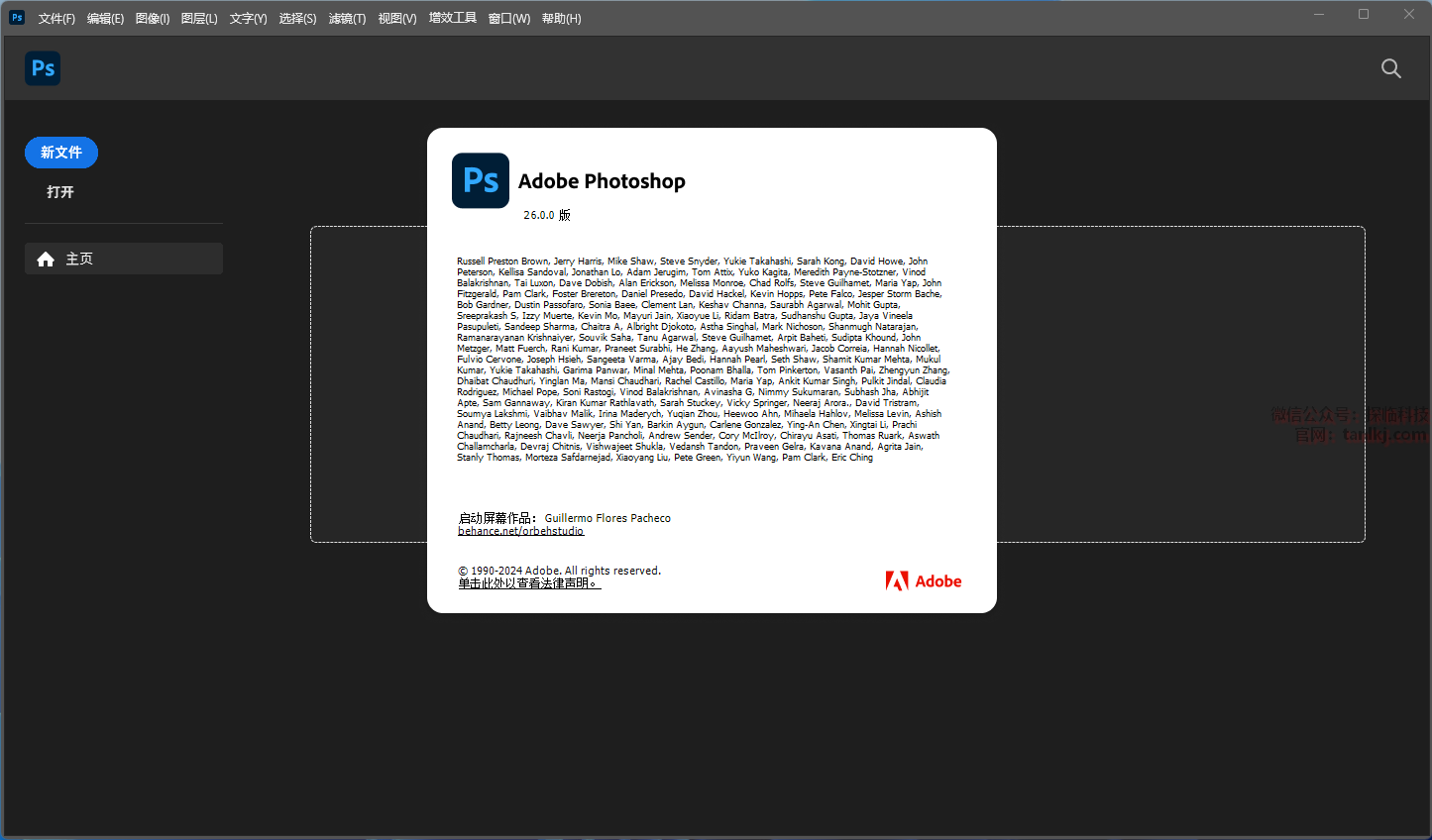Minimize the Photoshop window
The width and height of the screenshot is (1432, 840).
pyautogui.click(x=1319, y=15)
